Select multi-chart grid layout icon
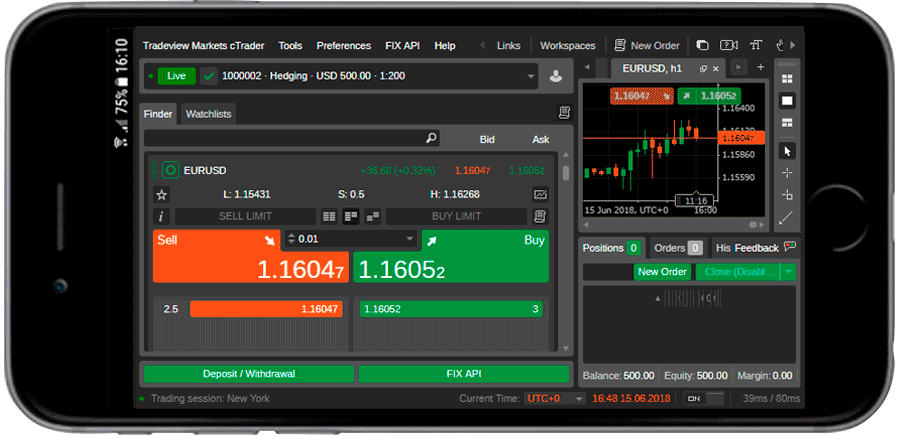The width and height of the screenshot is (906, 438). (787, 79)
